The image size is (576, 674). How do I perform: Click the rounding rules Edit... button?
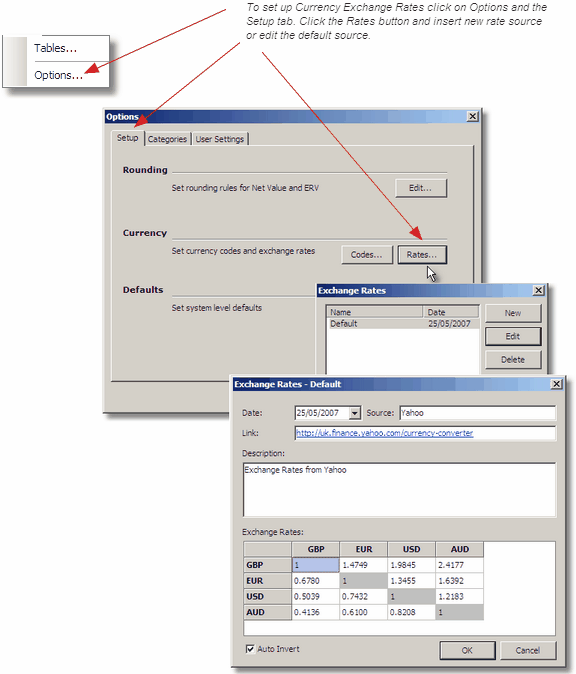click(421, 188)
